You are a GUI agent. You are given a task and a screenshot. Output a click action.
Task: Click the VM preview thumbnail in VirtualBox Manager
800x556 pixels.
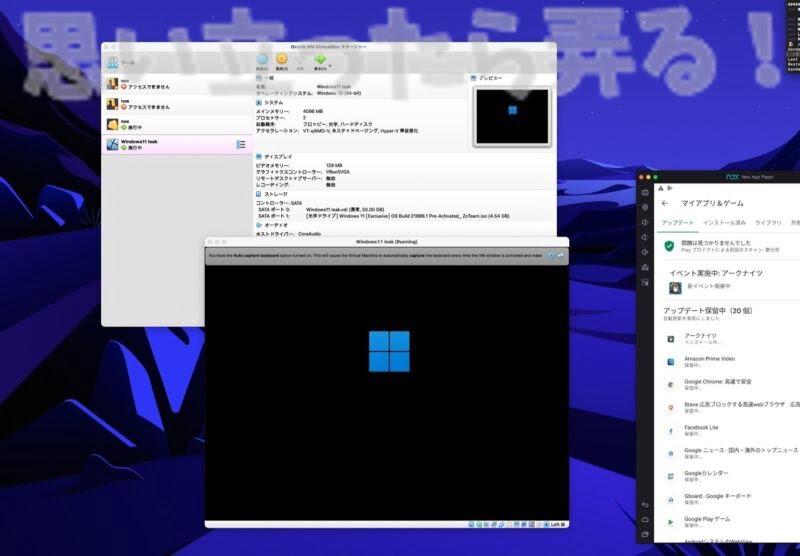point(512,116)
